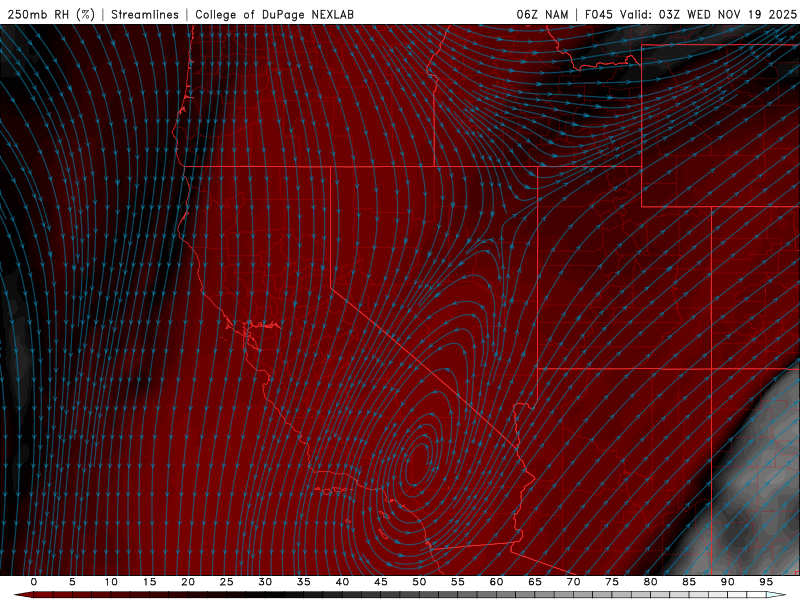Click the "03Z WED NOV 19 2025" valid time

point(728,14)
